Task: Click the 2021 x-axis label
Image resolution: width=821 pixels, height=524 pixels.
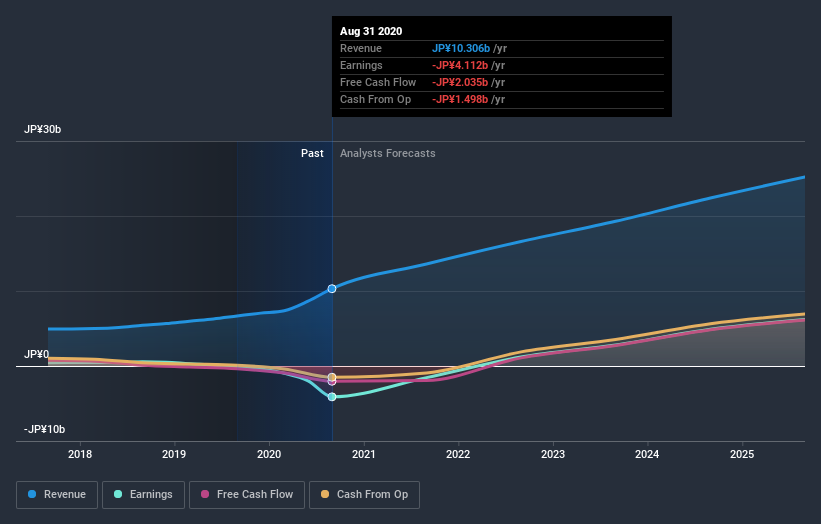Action: tap(364, 454)
